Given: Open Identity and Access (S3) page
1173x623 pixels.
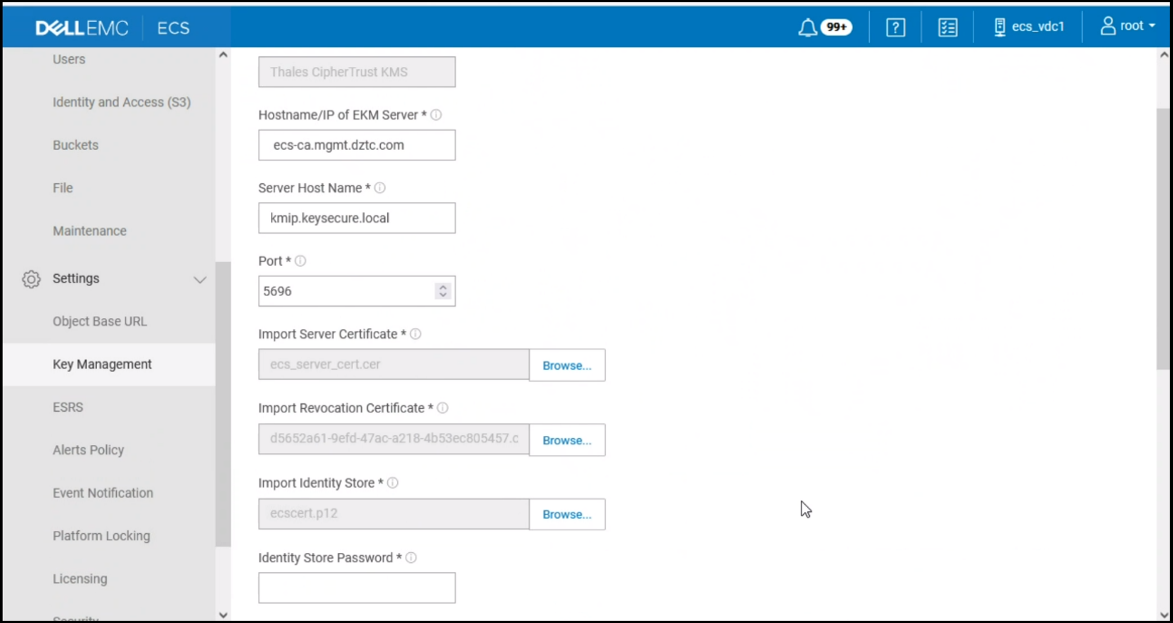Looking at the screenshot, I should pyautogui.click(x=122, y=102).
